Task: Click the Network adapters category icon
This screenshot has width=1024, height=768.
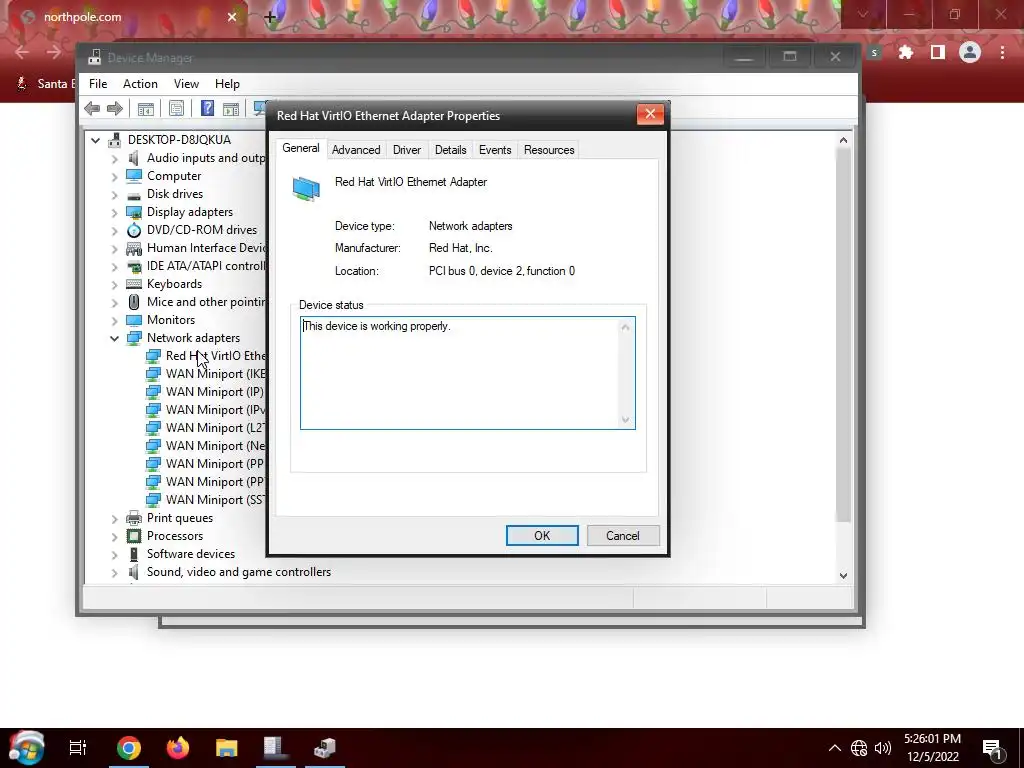Action: [134, 338]
